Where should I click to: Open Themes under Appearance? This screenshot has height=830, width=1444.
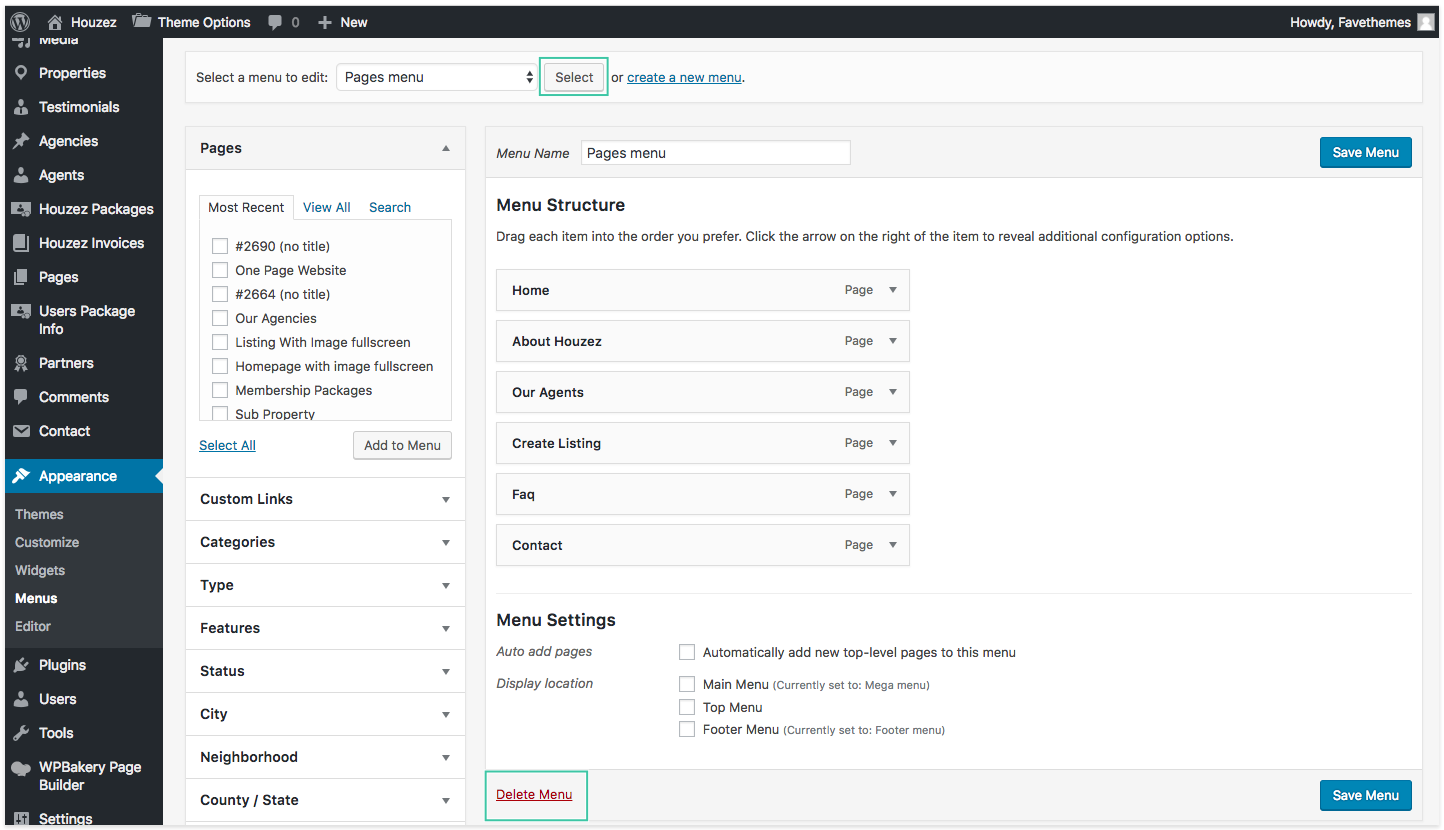click(39, 514)
